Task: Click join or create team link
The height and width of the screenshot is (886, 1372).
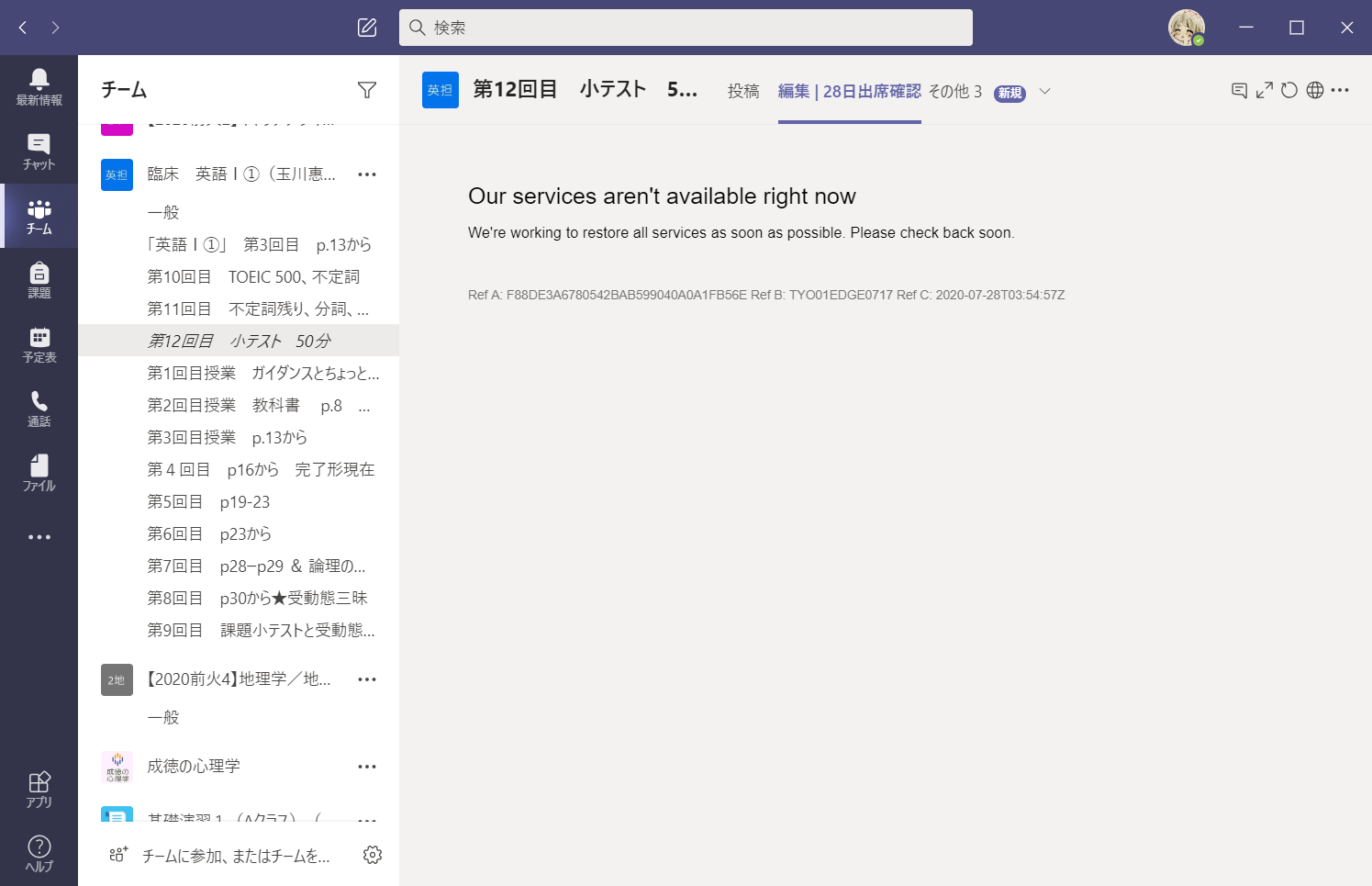Action: pyautogui.click(x=235, y=856)
